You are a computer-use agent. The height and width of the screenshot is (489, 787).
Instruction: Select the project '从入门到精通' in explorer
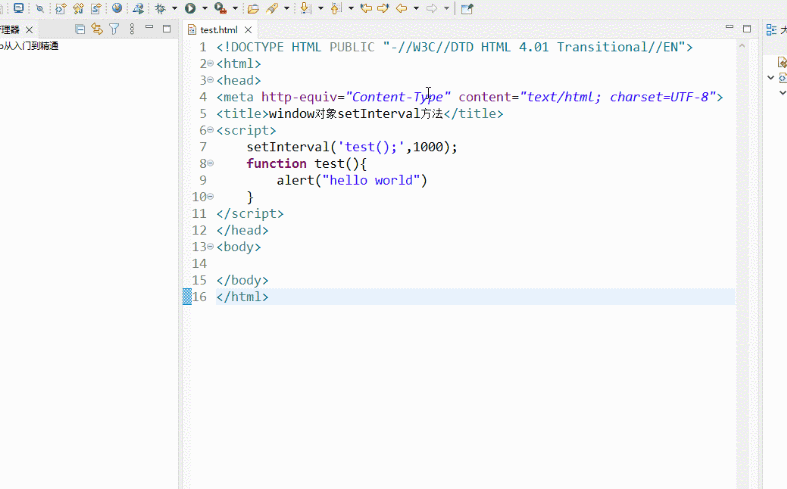tap(30, 46)
